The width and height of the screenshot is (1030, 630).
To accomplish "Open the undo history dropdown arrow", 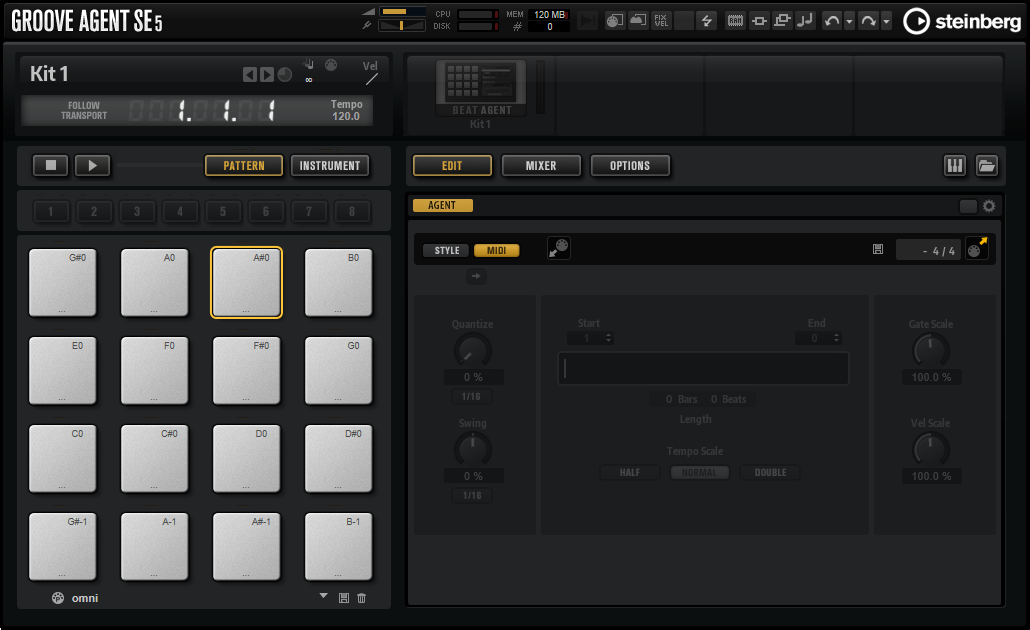I will tap(849, 21).
